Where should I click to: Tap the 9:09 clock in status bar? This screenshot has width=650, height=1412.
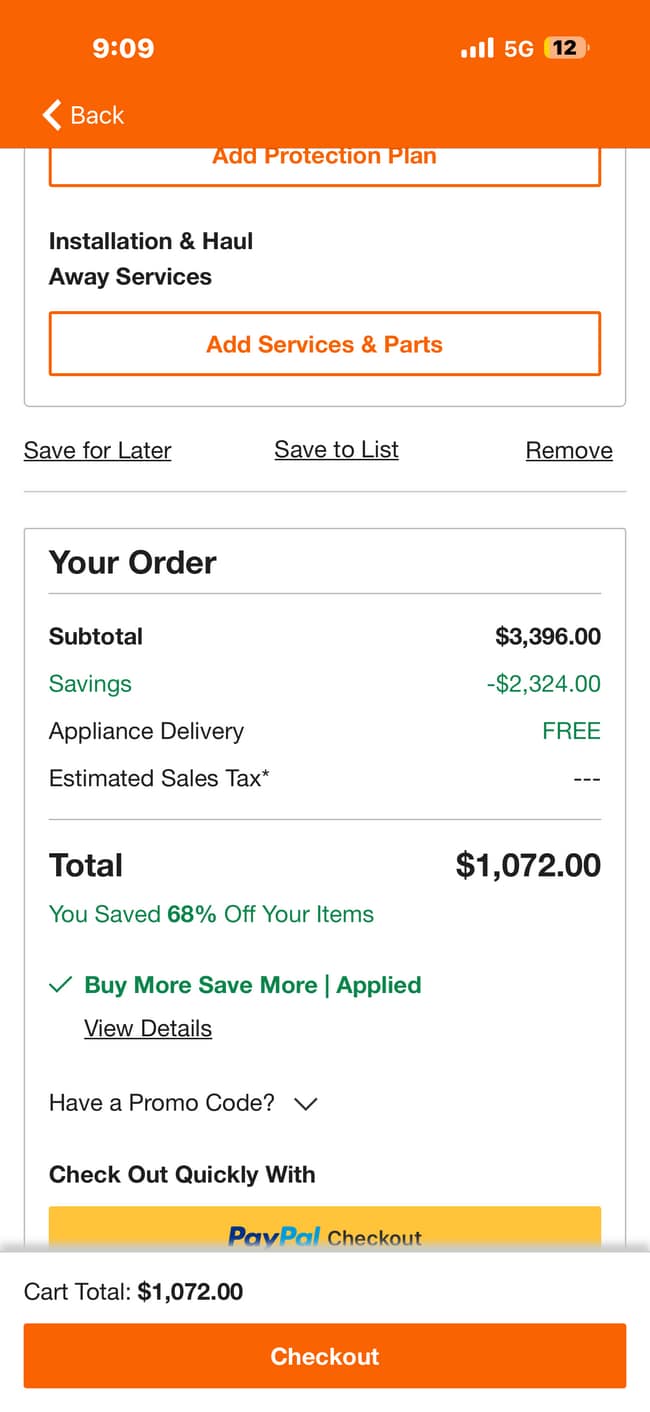click(123, 48)
